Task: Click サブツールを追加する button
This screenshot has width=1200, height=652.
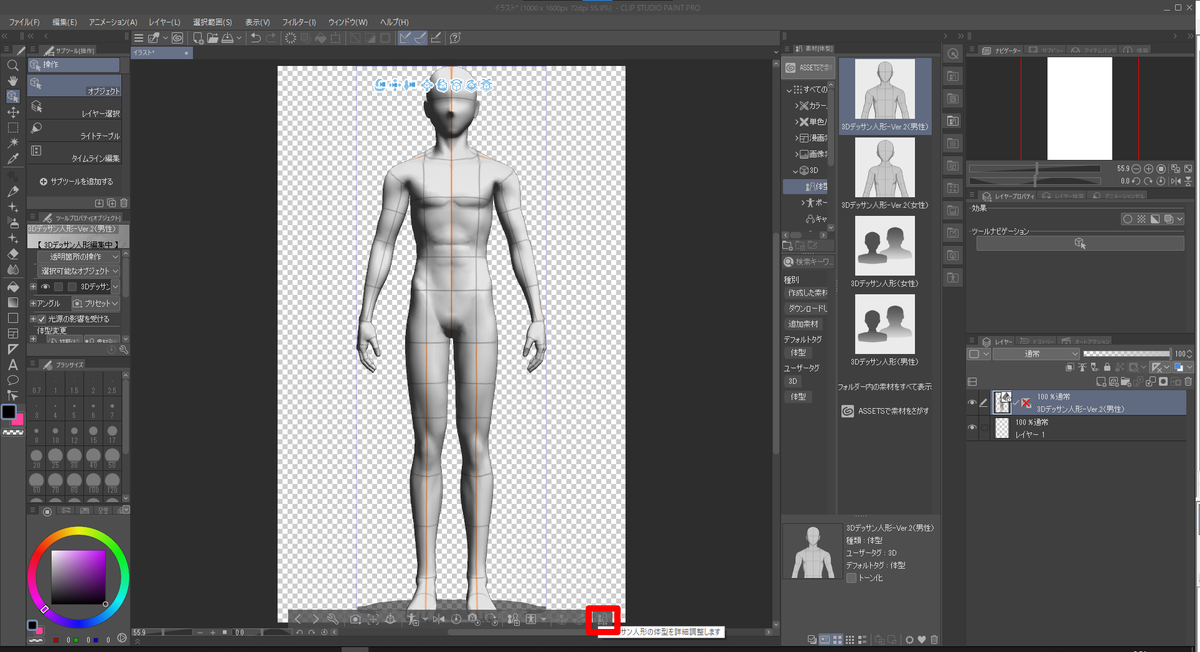Action: coord(76,182)
